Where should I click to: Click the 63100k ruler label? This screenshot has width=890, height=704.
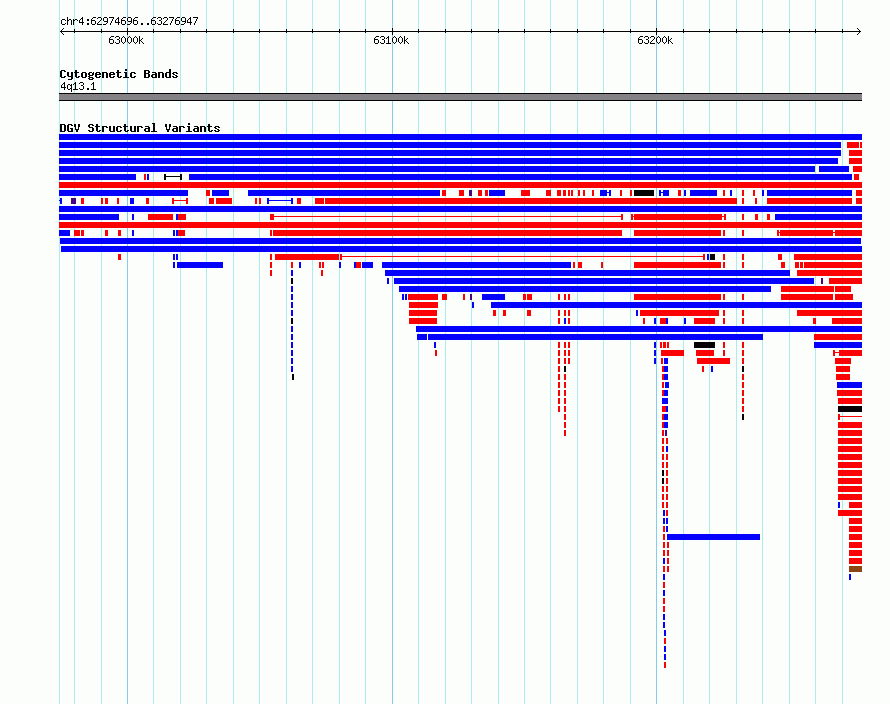click(391, 40)
